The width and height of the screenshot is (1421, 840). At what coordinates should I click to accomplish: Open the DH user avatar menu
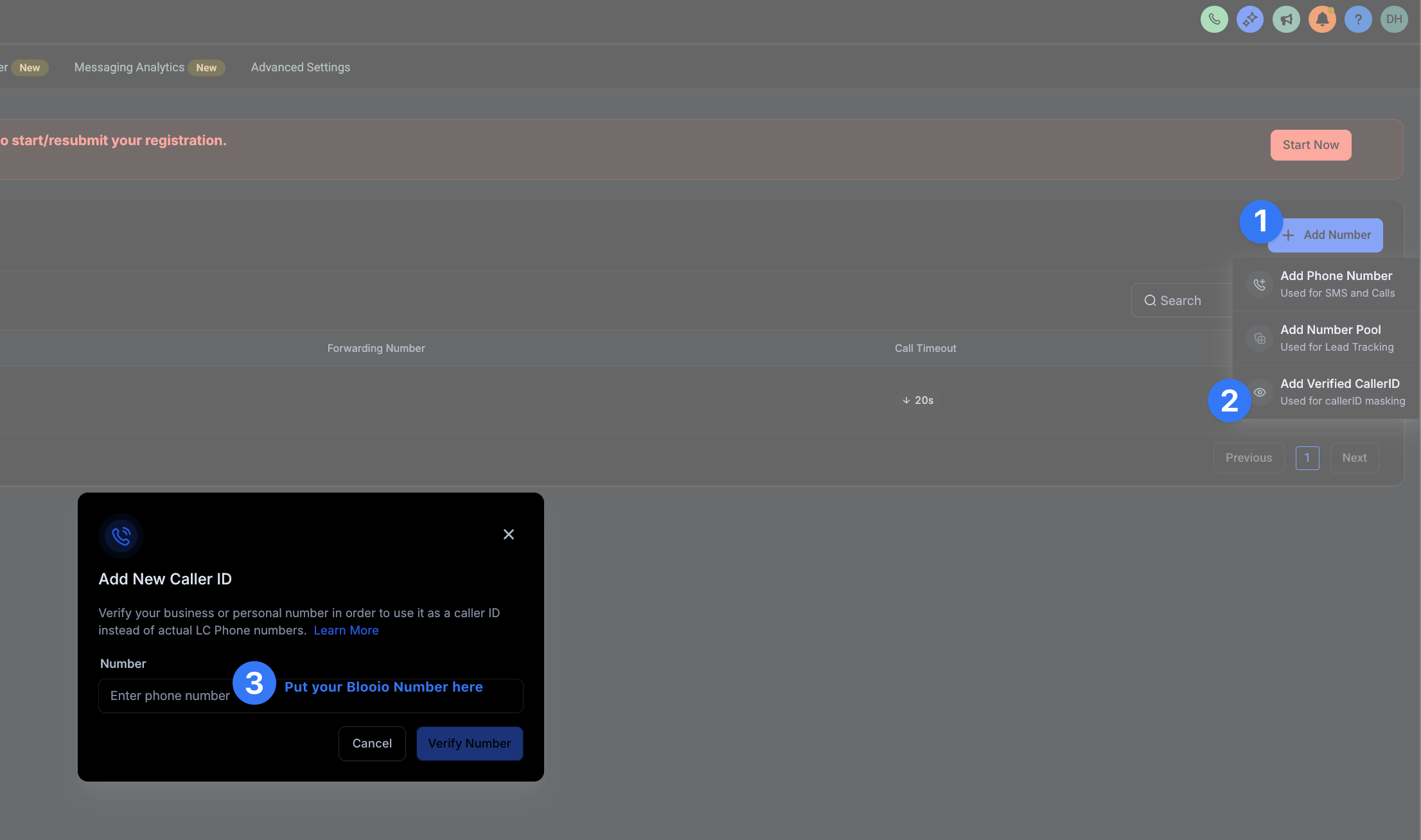pyautogui.click(x=1394, y=19)
